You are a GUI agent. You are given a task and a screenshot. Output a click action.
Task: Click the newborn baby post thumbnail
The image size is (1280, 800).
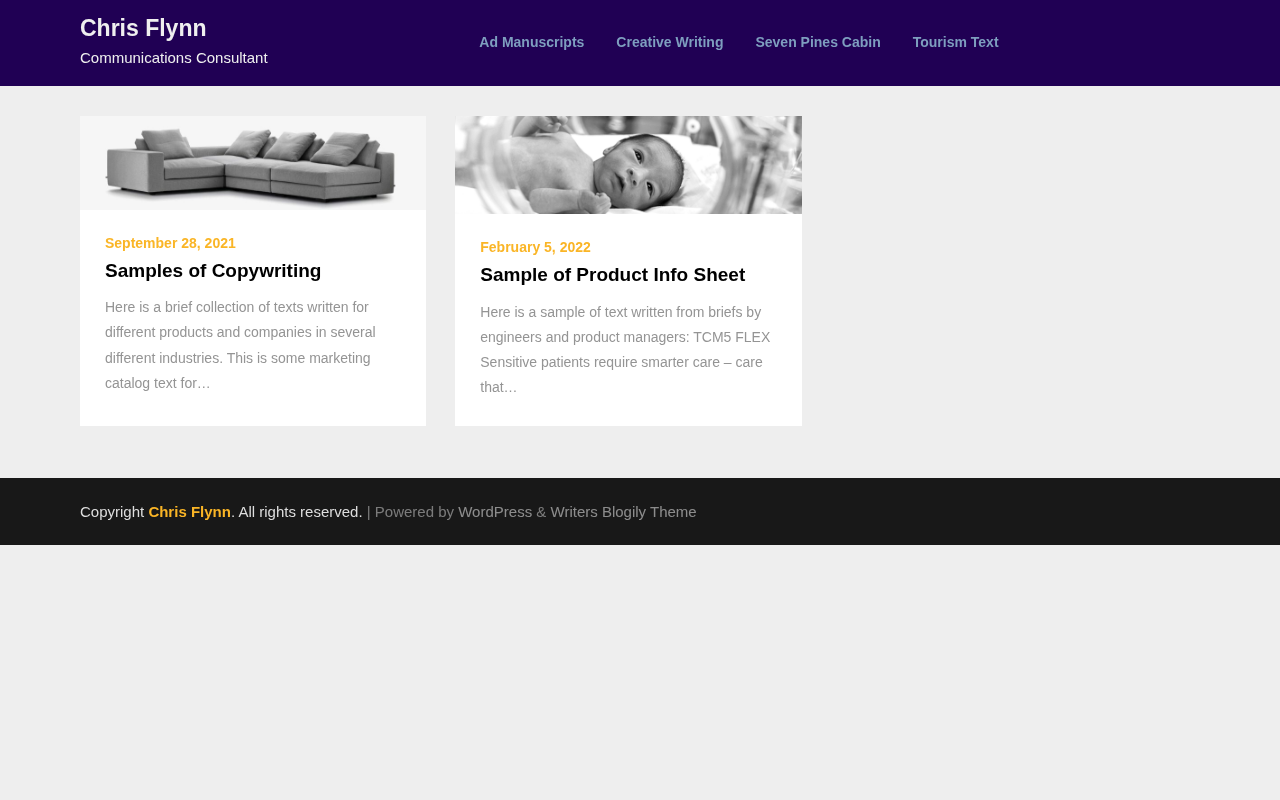tap(628, 165)
